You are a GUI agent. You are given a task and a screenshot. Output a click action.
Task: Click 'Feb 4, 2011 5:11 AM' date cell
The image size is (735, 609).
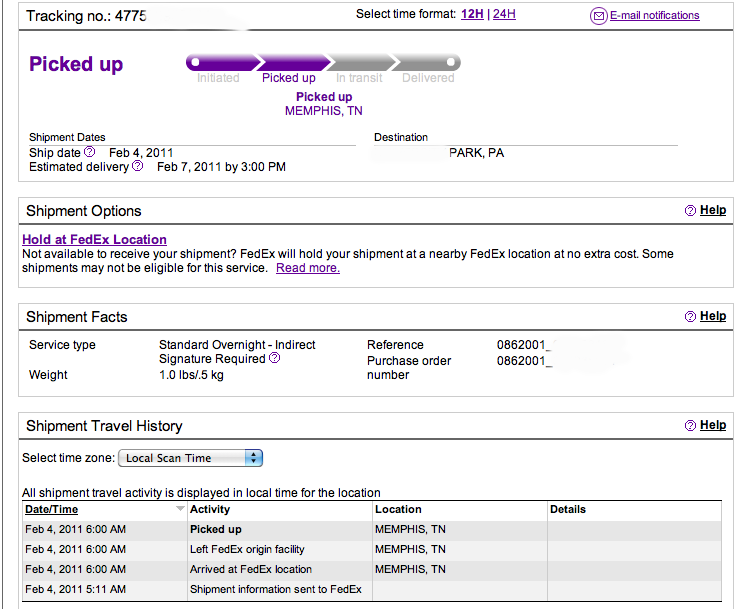tap(75, 589)
